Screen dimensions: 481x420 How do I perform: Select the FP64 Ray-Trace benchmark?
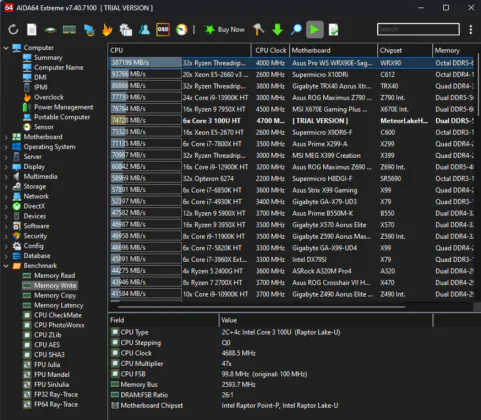tap(56, 404)
